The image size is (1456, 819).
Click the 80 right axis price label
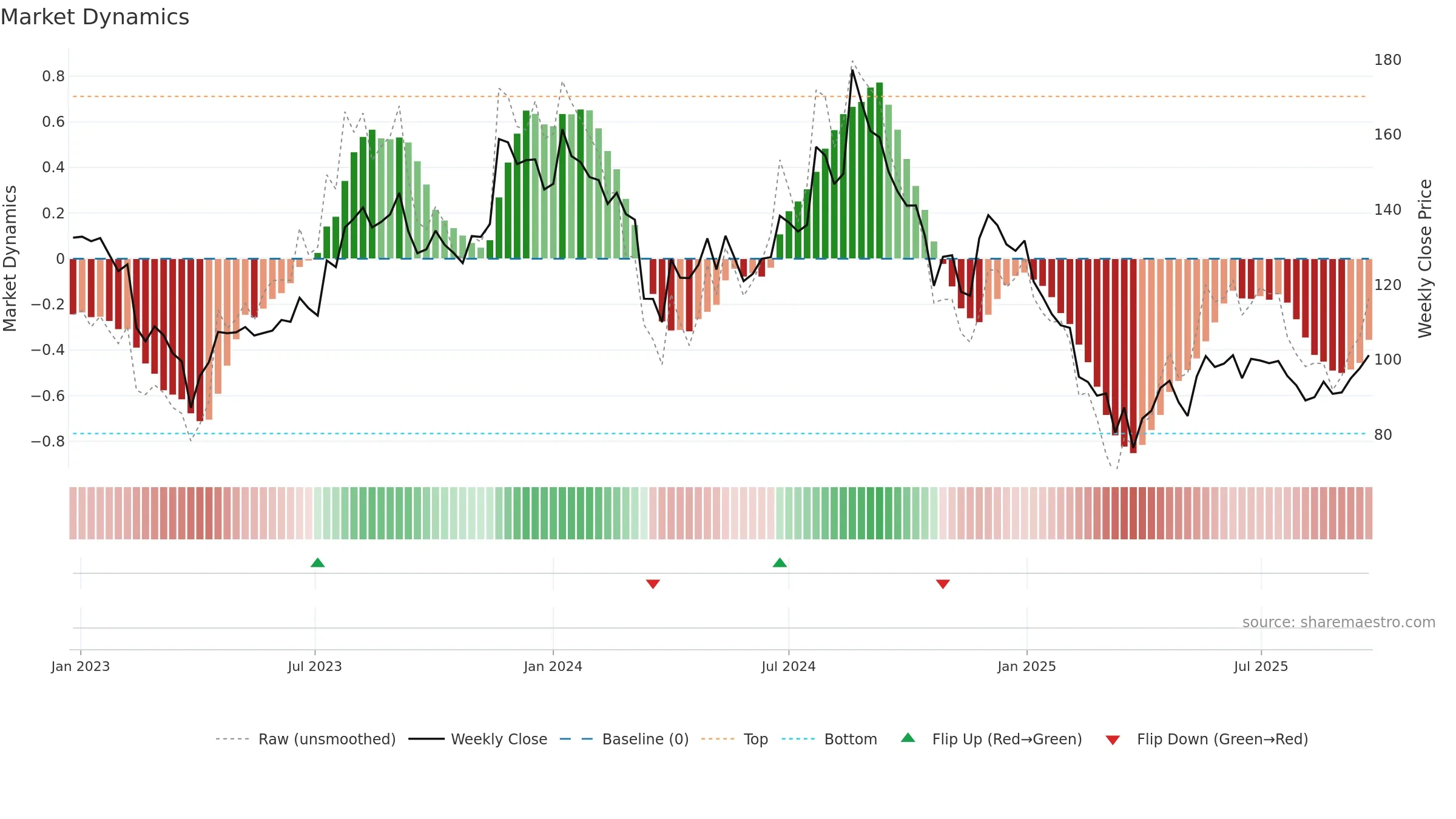click(1383, 435)
